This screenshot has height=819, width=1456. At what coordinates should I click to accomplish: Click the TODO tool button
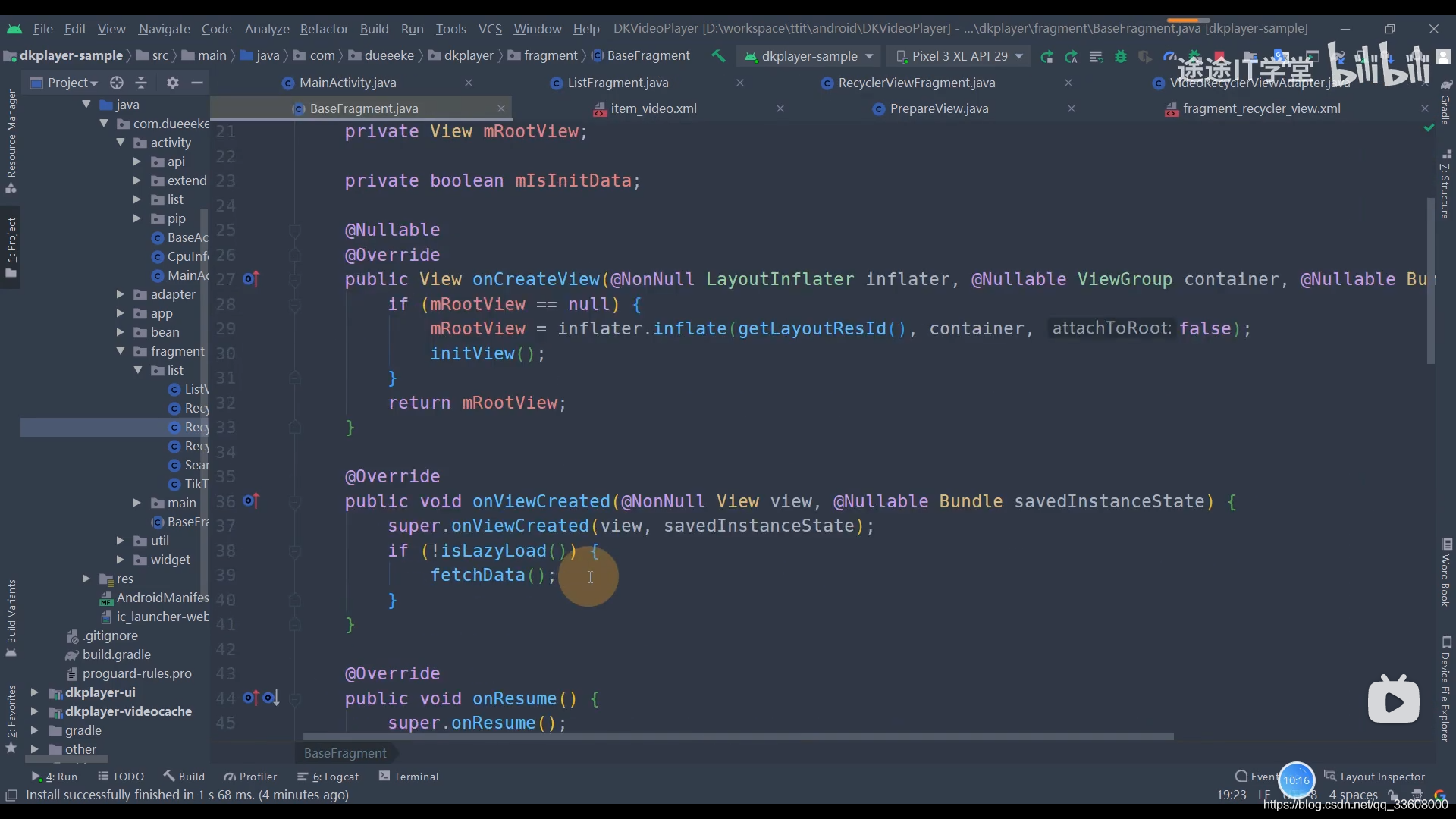(x=121, y=777)
